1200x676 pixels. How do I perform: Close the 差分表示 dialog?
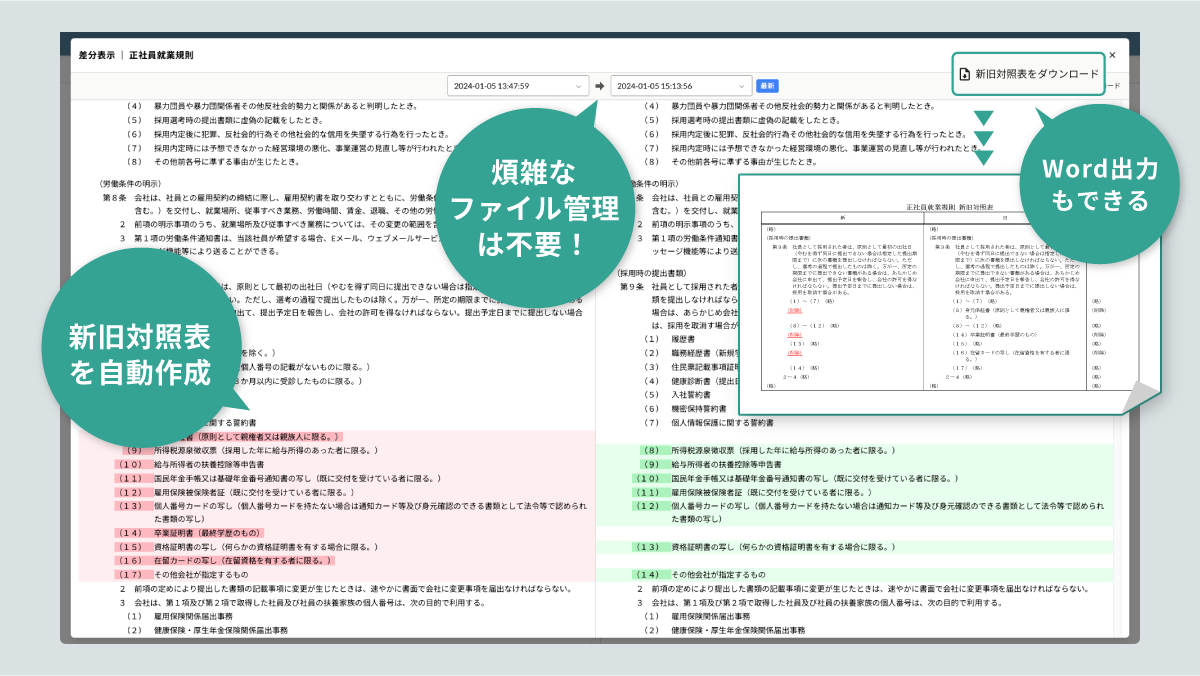(x=1112, y=55)
